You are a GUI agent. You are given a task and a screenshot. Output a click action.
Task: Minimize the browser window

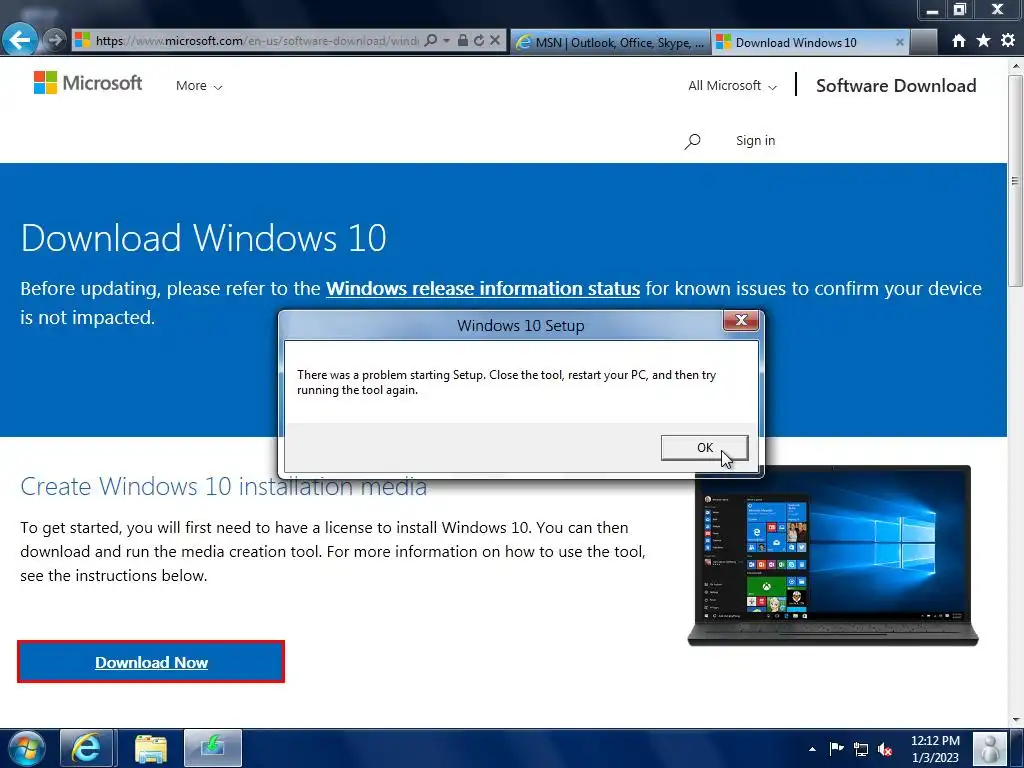tap(933, 10)
